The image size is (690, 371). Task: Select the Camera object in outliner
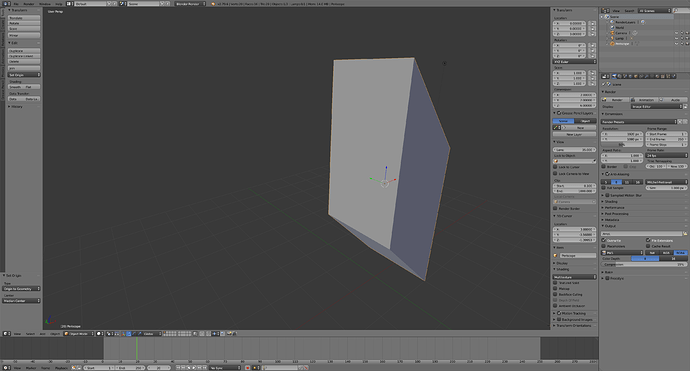[x=621, y=33]
